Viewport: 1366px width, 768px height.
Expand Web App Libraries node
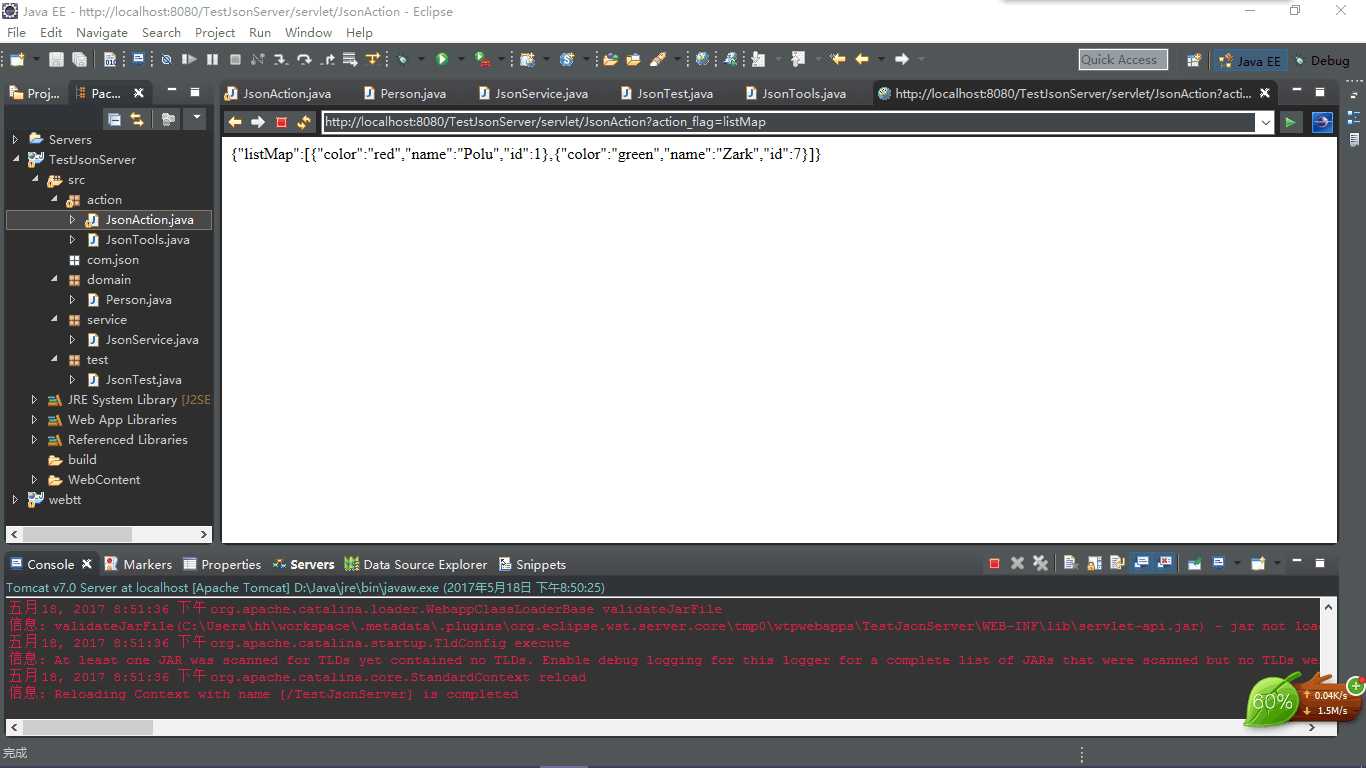[34, 420]
